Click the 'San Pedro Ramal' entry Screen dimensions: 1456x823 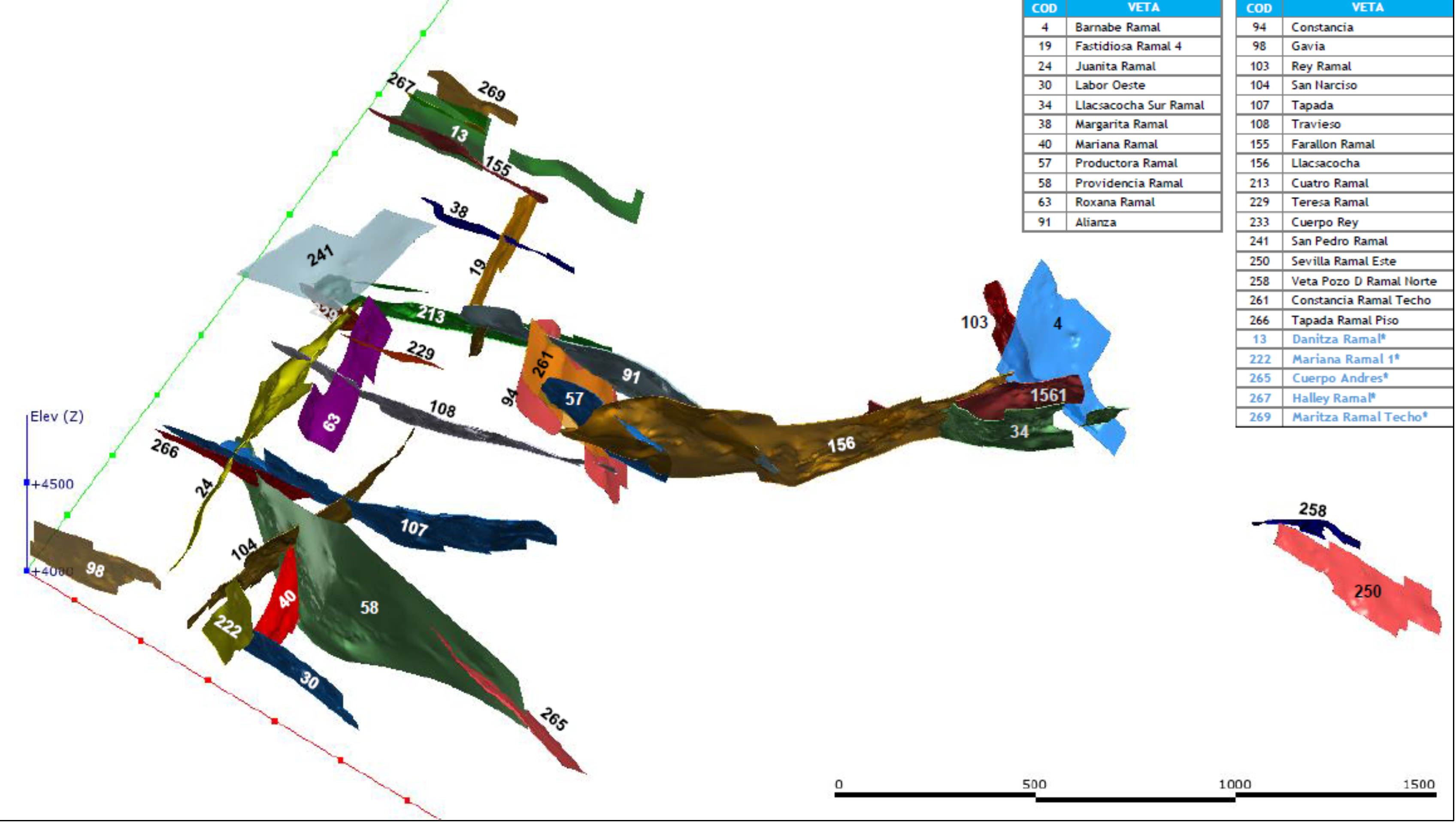[x=1368, y=242]
